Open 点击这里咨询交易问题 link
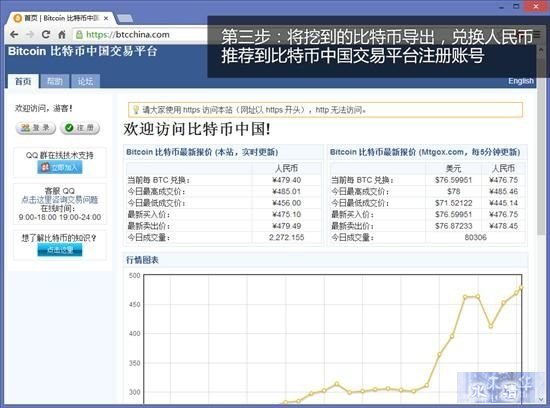Screen dimensions: 550x408 click(x=60, y=200)
